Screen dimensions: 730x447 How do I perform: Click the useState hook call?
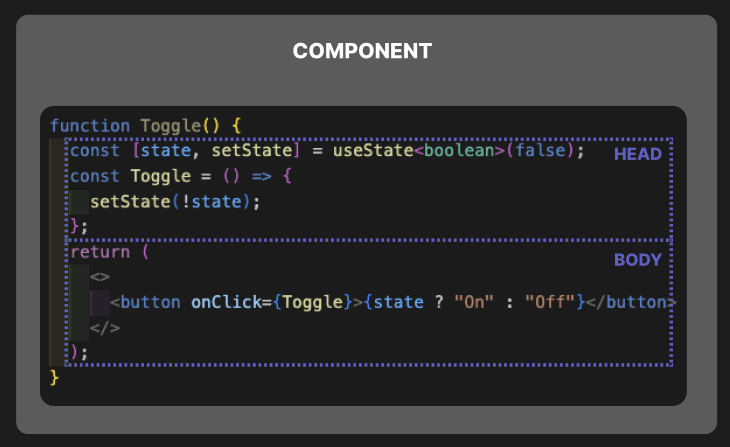click(x=373, y=151)
